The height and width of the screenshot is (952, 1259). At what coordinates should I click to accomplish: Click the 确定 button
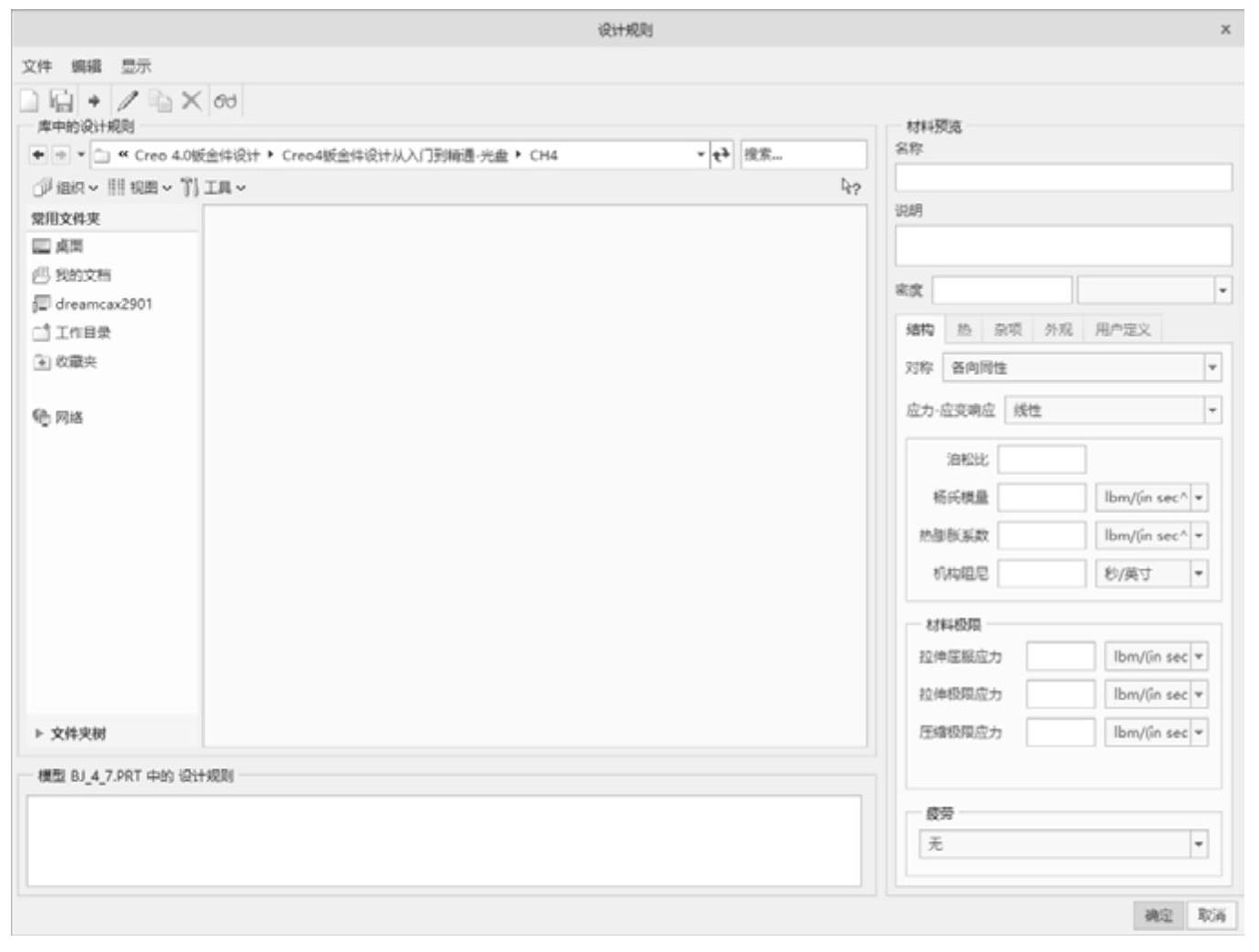[x=1159, y=916]
